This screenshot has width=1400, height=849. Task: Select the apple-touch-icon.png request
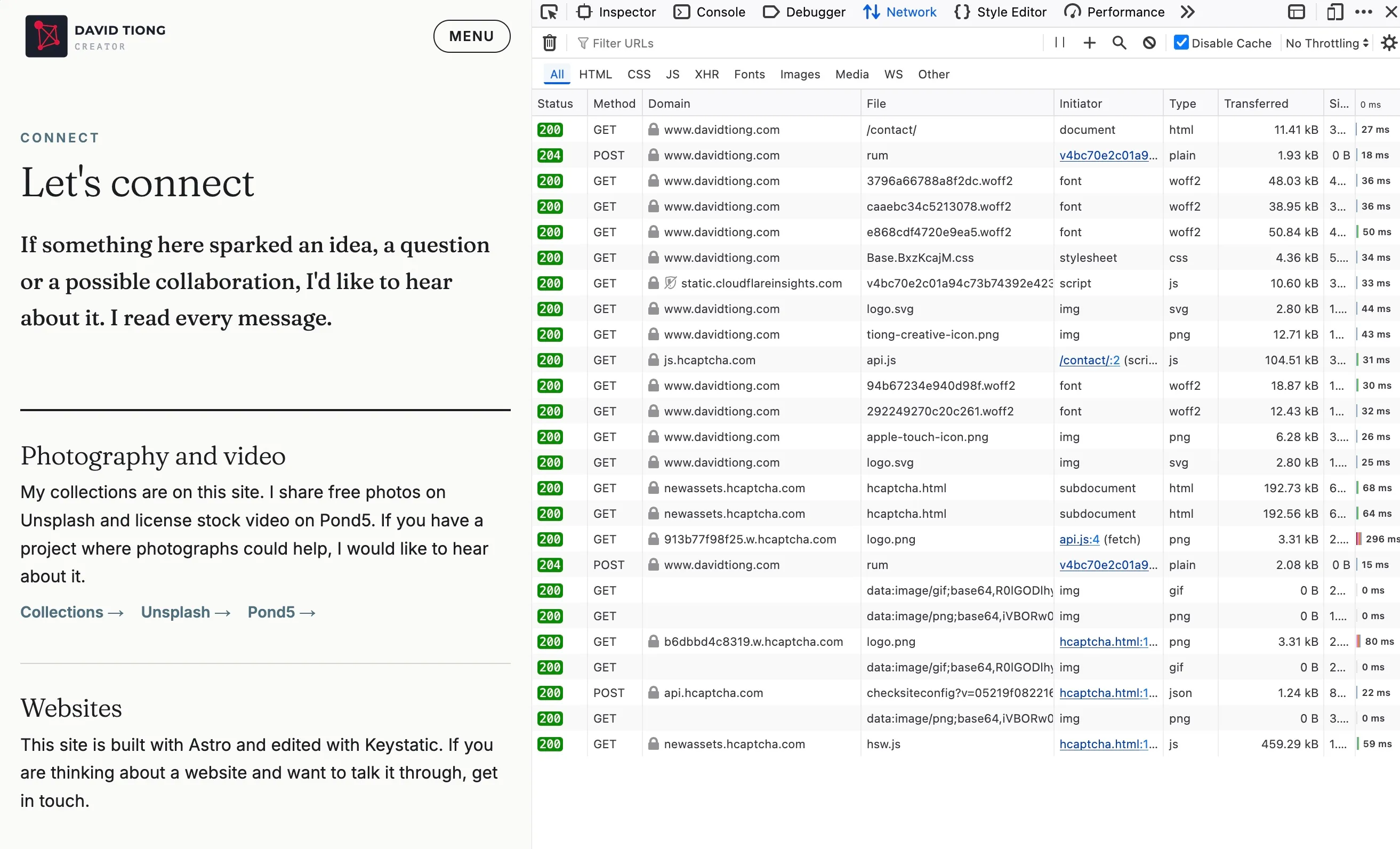tap(966, 436)
